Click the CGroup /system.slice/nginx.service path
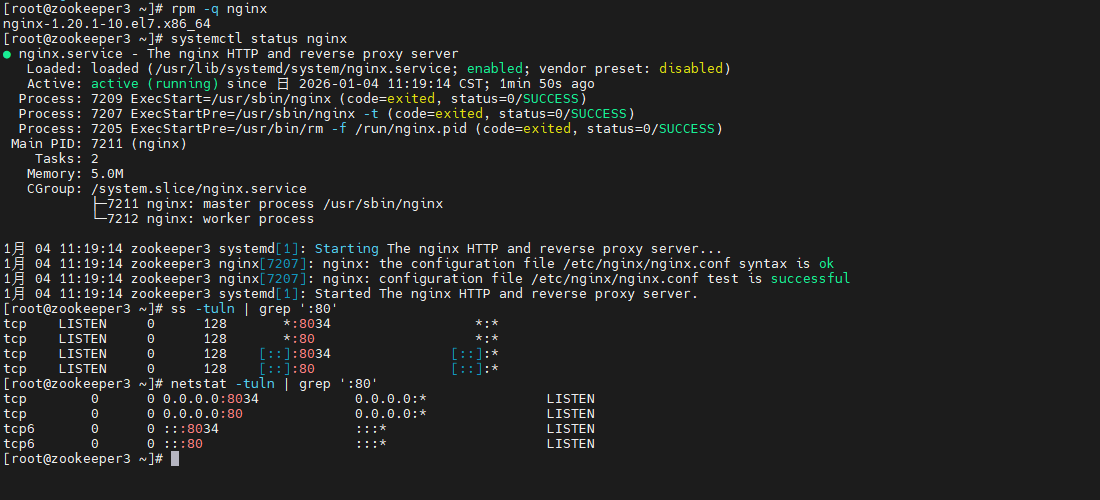This screenshot has width=1100, height=500. point(199,189)
